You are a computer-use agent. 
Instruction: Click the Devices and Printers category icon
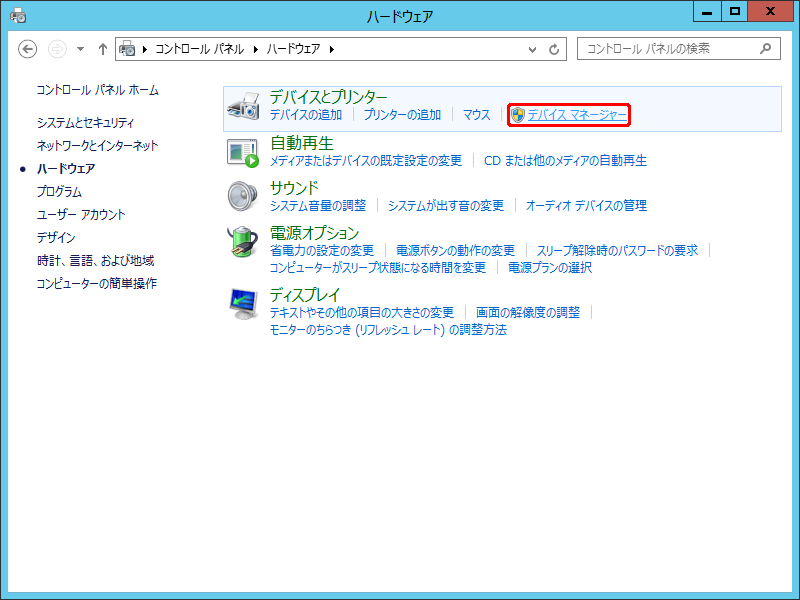pos(243,106)
